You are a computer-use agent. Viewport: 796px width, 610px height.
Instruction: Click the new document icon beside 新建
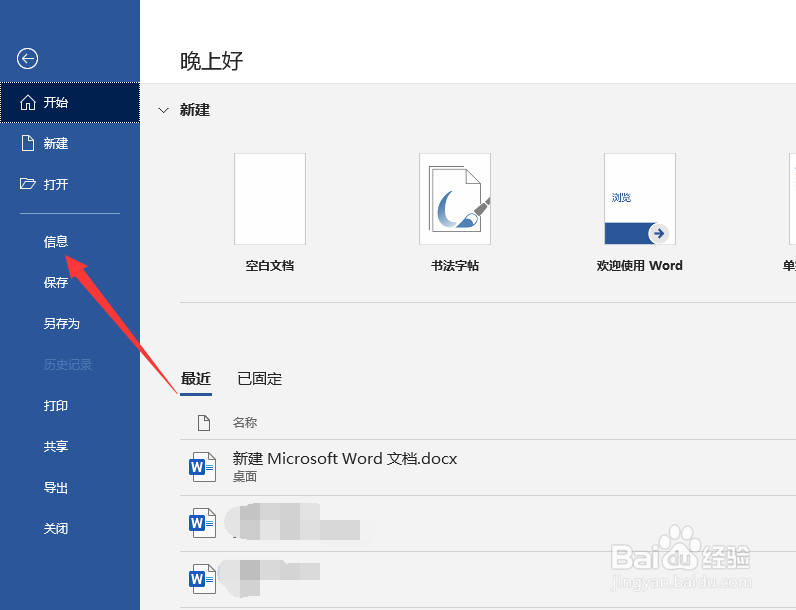(x=27, y=143)
